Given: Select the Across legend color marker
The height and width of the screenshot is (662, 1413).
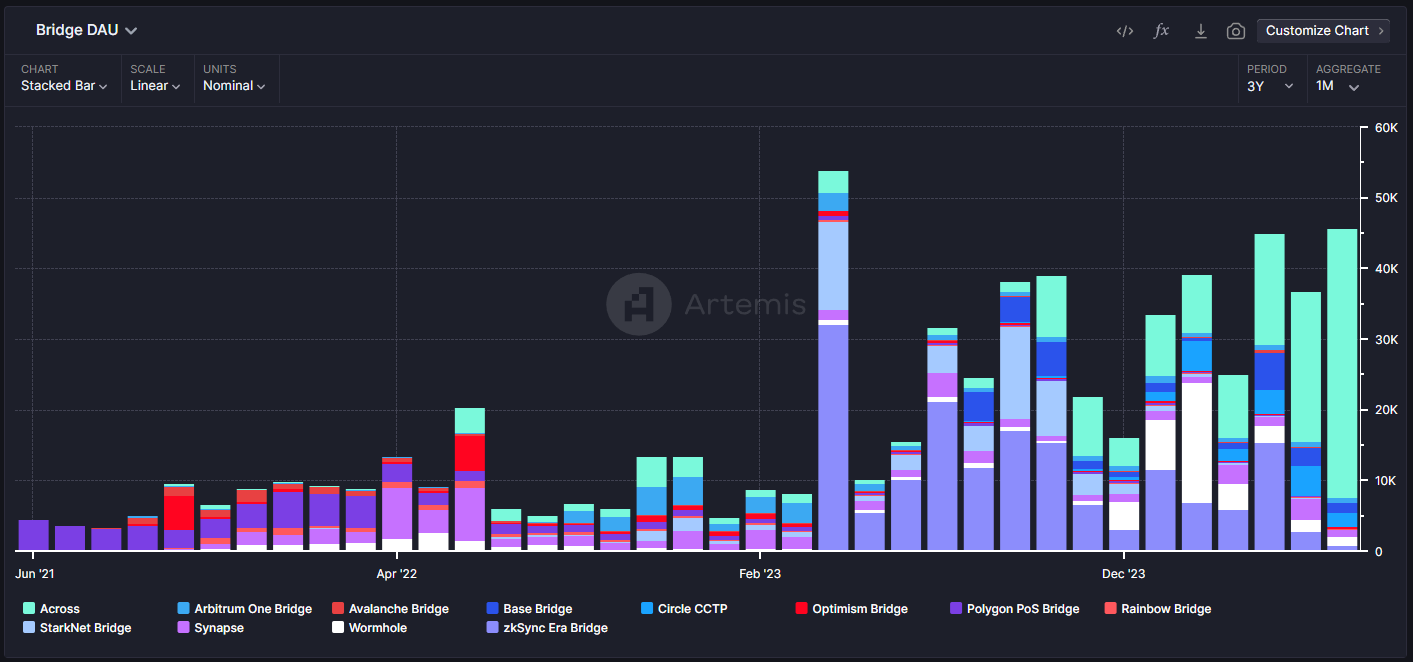Looking at the screenshot, I should tap(28, 608).
